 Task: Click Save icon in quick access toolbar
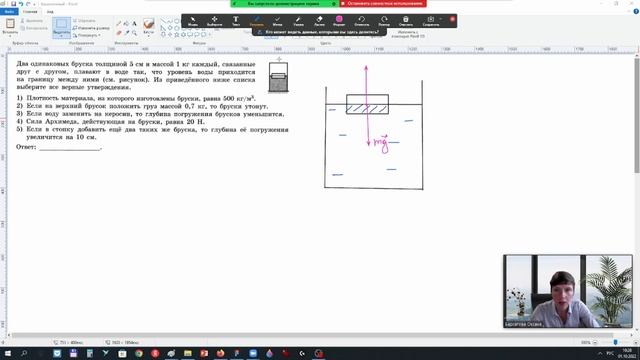13,4
